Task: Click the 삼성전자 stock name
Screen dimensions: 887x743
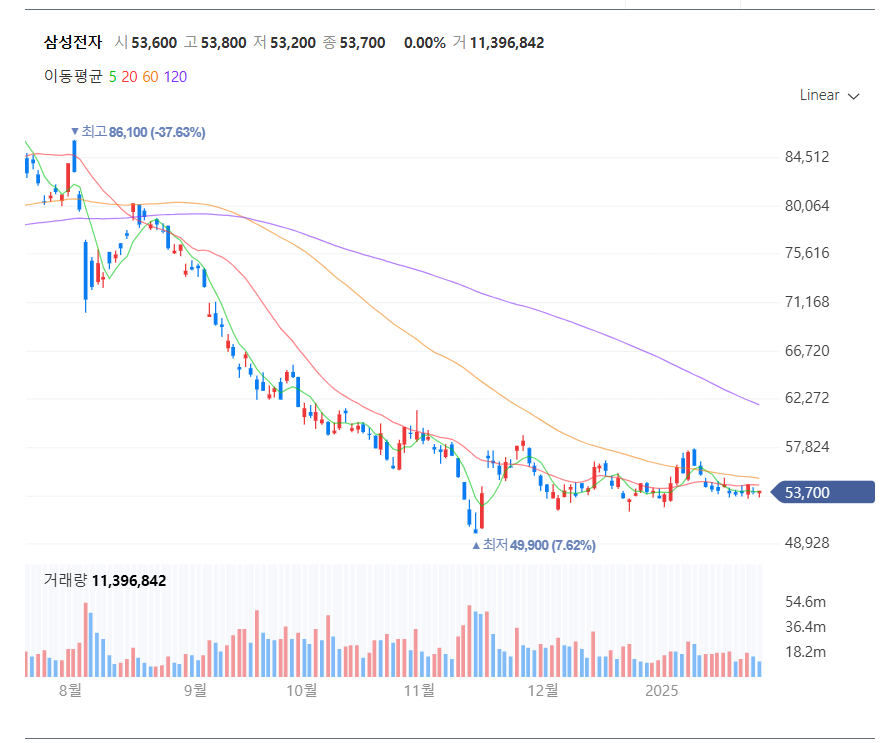Action: pyautogui.click(x=73, y=42)
